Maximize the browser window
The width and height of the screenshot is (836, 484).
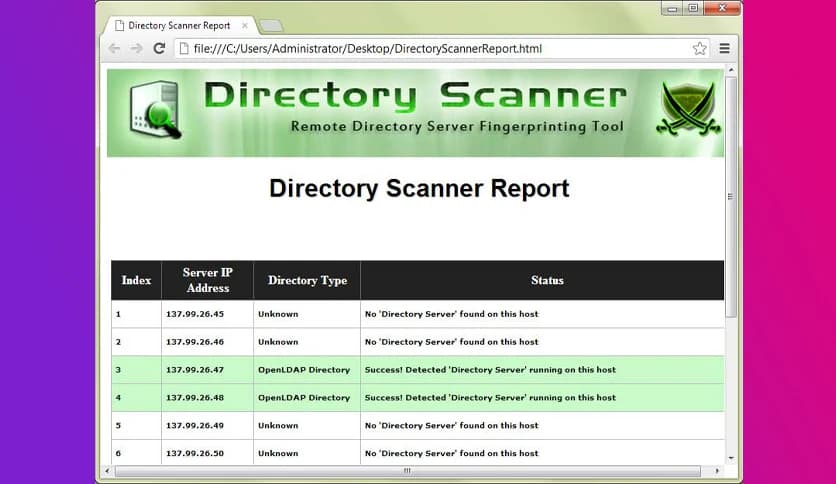click(693, 8)
